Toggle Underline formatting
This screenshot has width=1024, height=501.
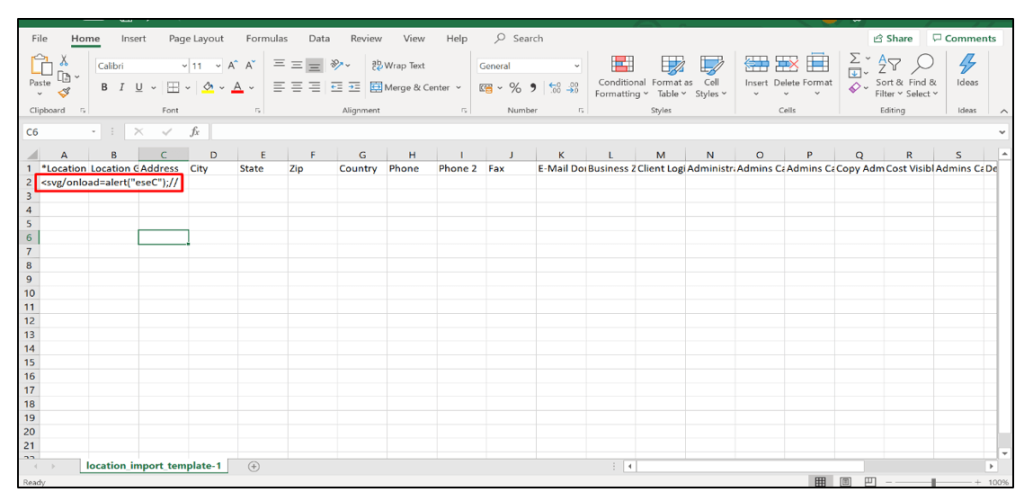(138, 87)
